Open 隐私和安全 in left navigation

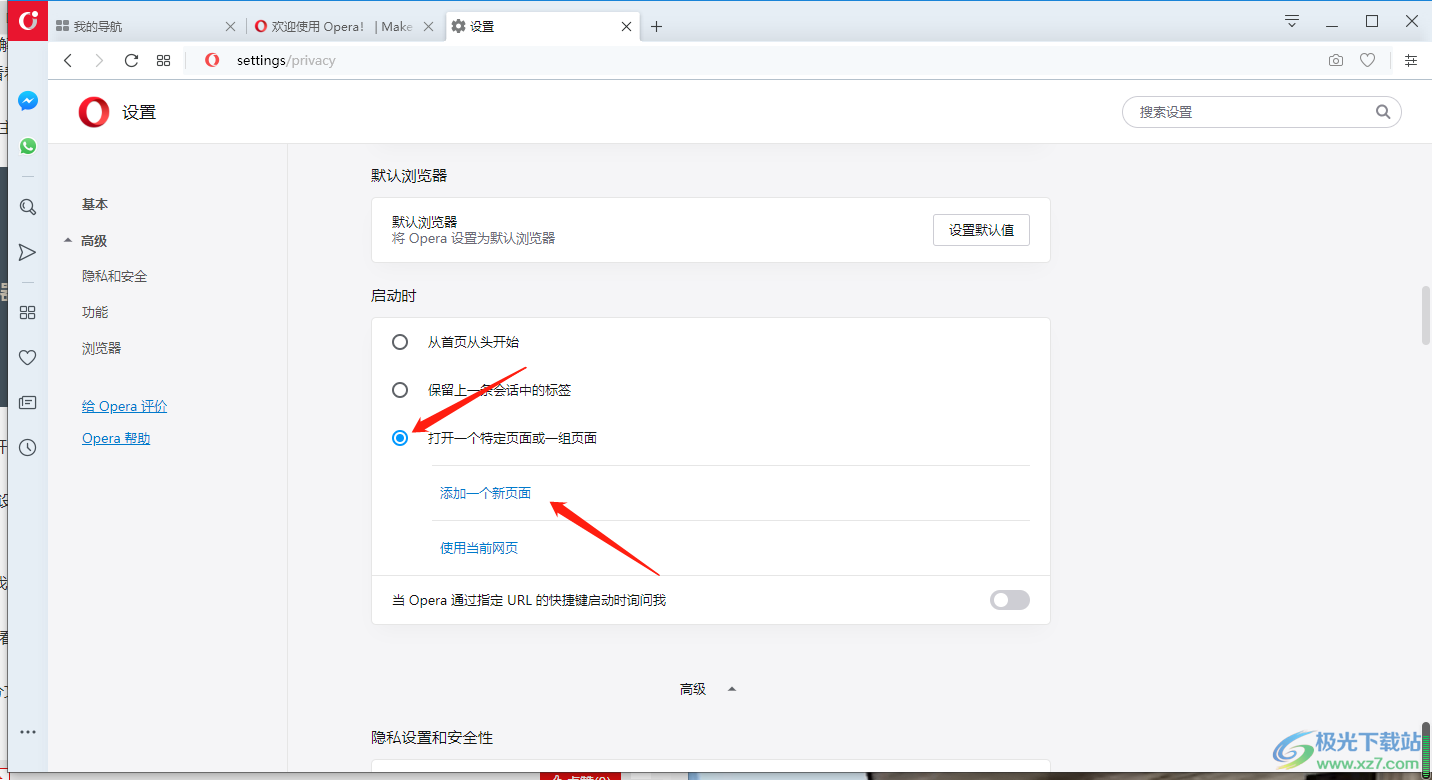coord(115,276)
